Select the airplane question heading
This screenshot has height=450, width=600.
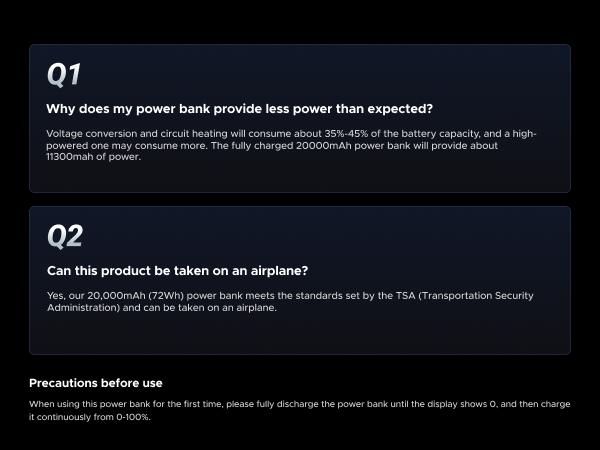(179, 271)
